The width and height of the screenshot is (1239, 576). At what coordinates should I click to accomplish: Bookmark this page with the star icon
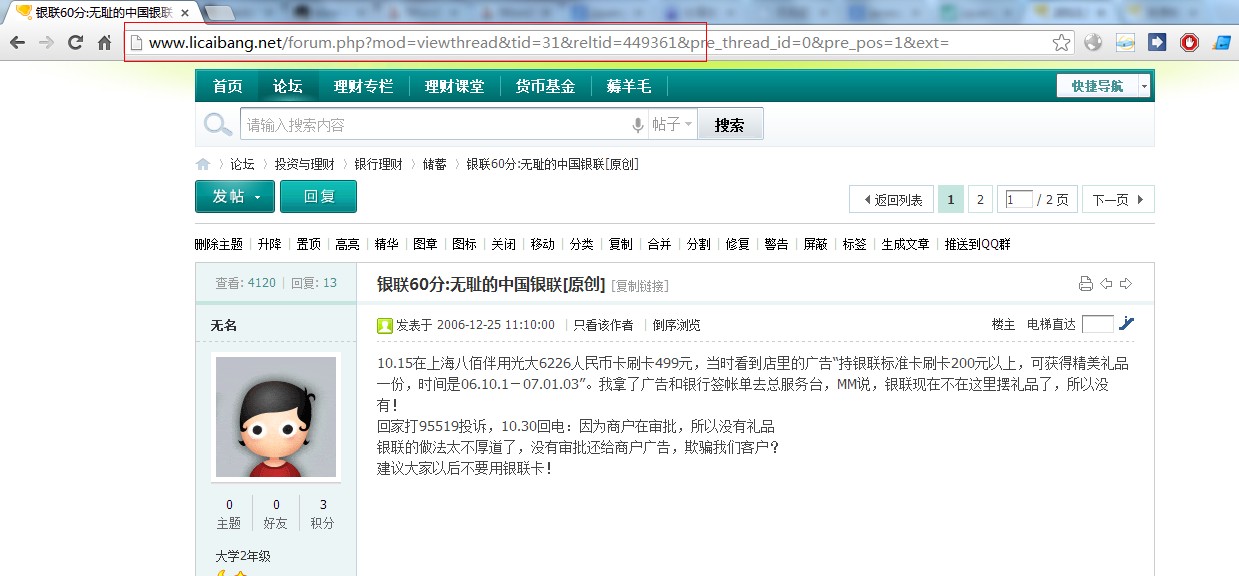click(x=1061, y=43)
